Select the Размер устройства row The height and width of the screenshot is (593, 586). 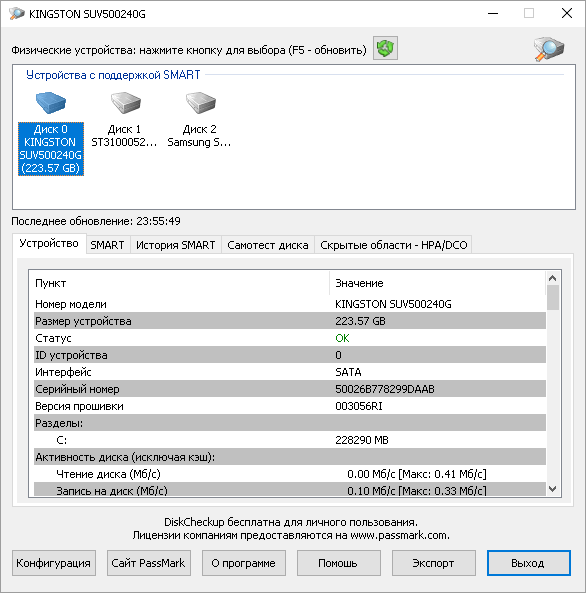tap(290, 321)
